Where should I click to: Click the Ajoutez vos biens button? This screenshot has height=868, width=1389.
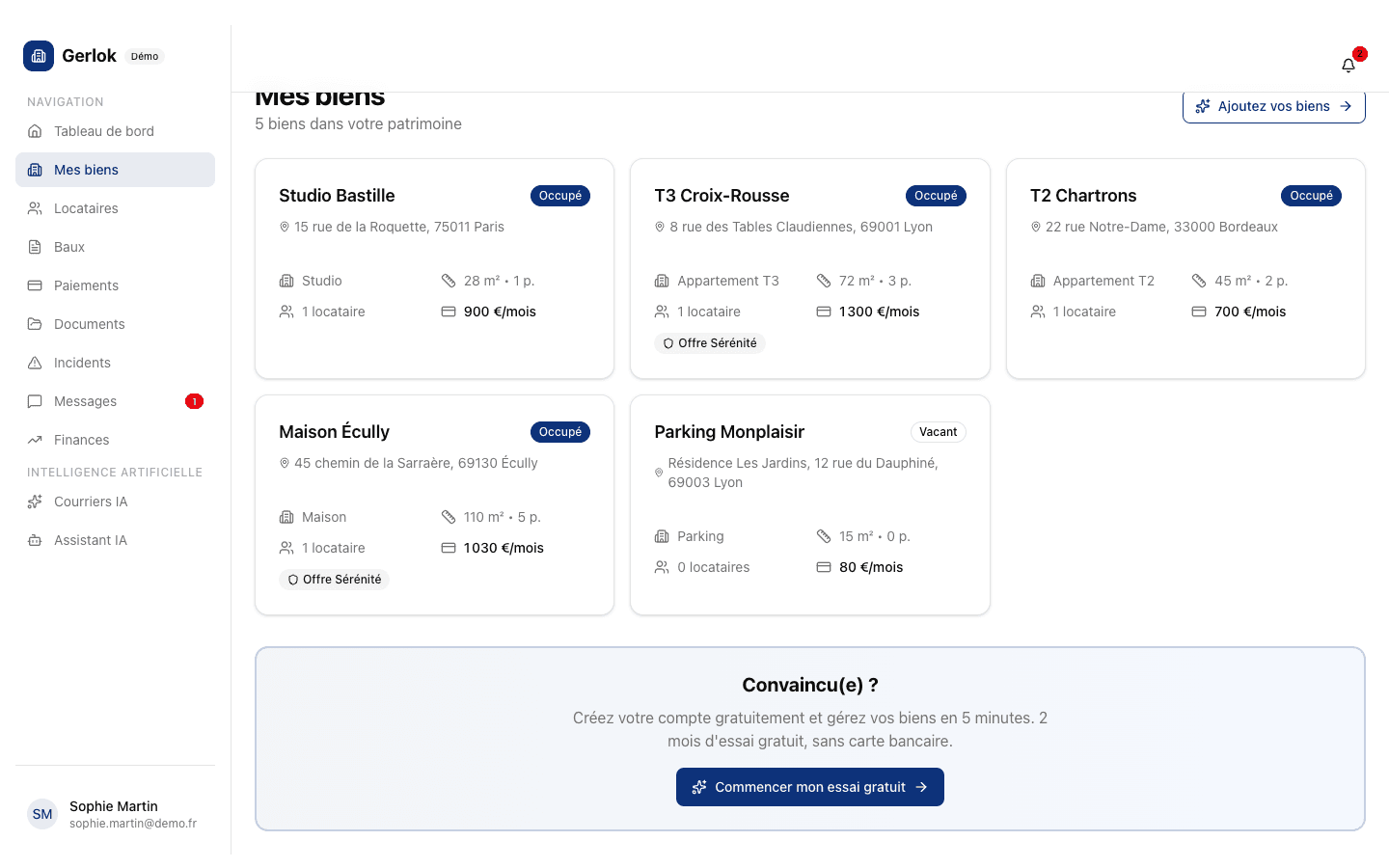(x=1273, y=106)
